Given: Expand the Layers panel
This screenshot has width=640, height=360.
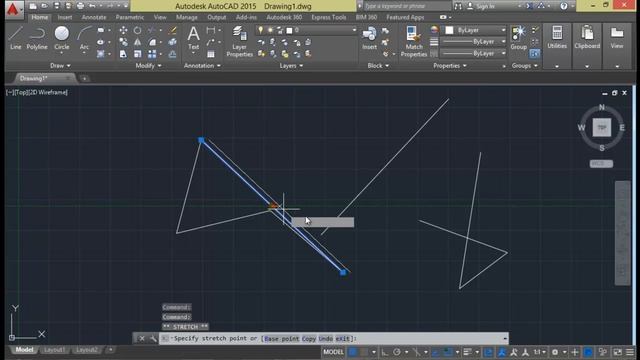Looking at the screenshot, I should coord(291,65).
